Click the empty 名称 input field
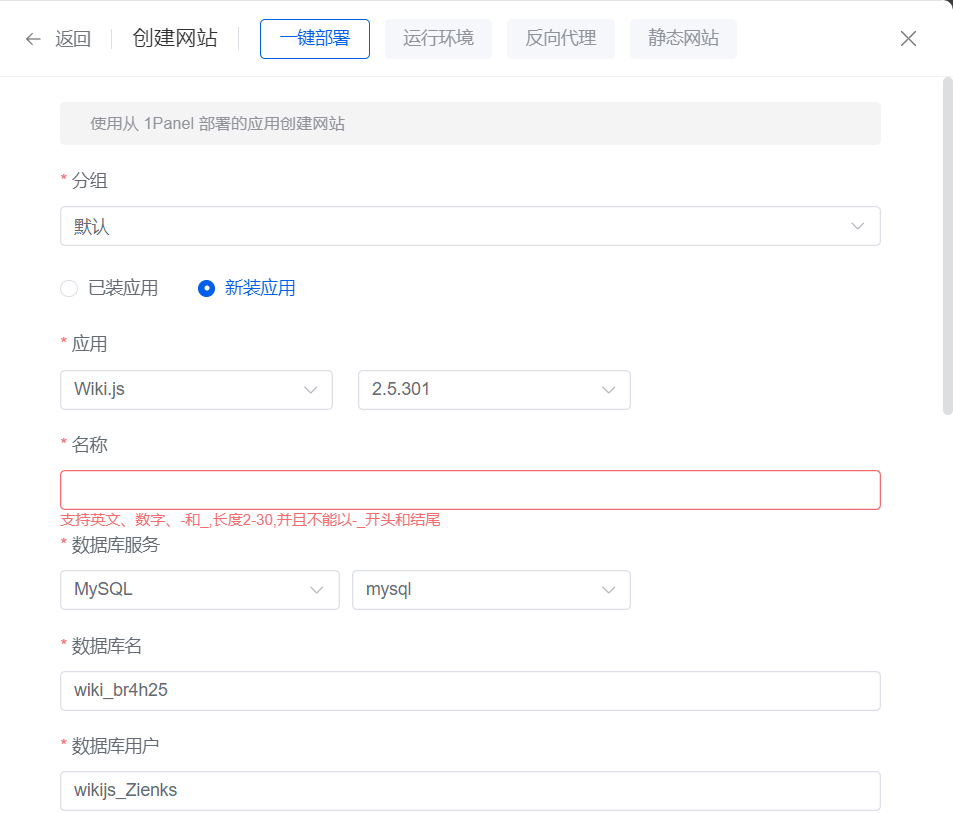 click(470, 490)
